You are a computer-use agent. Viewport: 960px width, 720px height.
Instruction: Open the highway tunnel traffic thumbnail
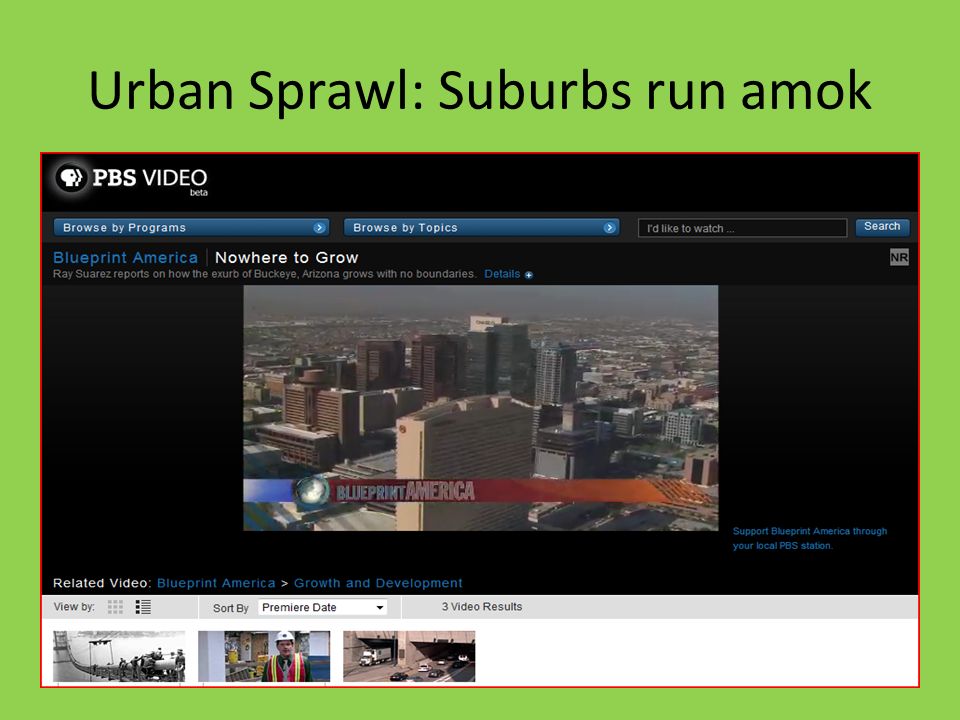409,656
